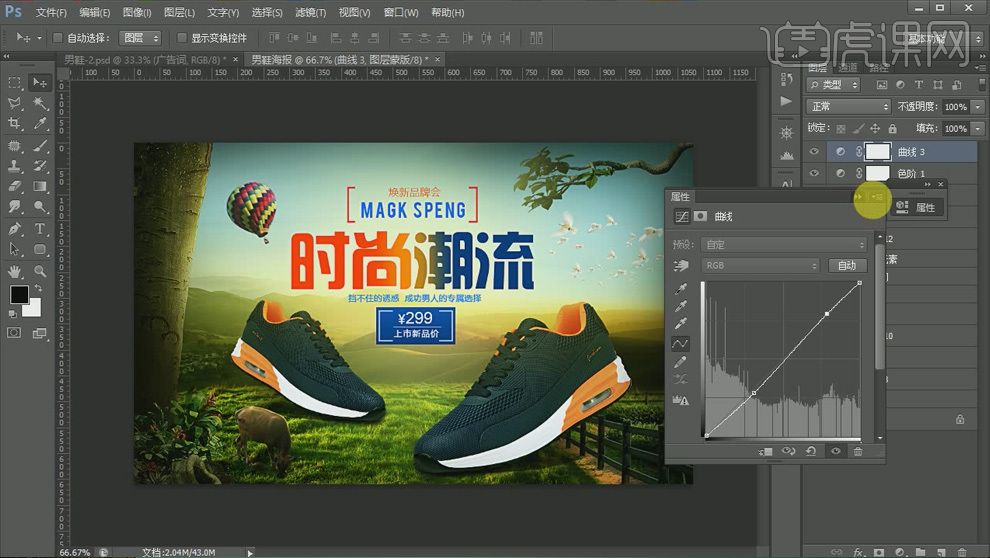The image size is (990, 558).
Task: Enable the 自动选择 checkbox
Action: tap(57, 38)
